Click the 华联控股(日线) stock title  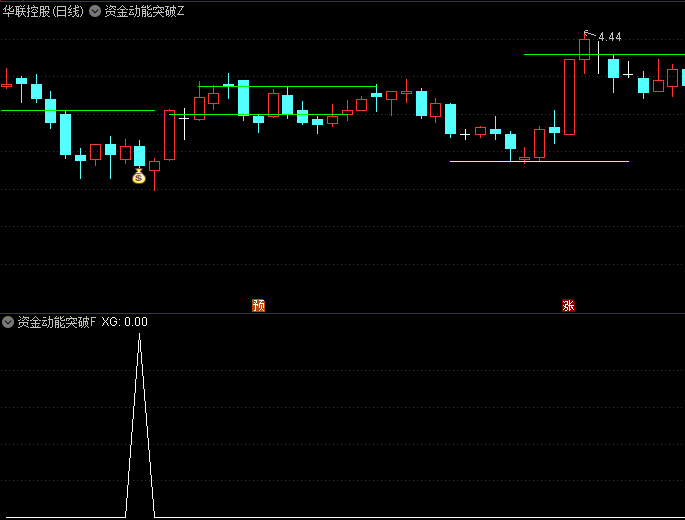(x=43, y=11)
